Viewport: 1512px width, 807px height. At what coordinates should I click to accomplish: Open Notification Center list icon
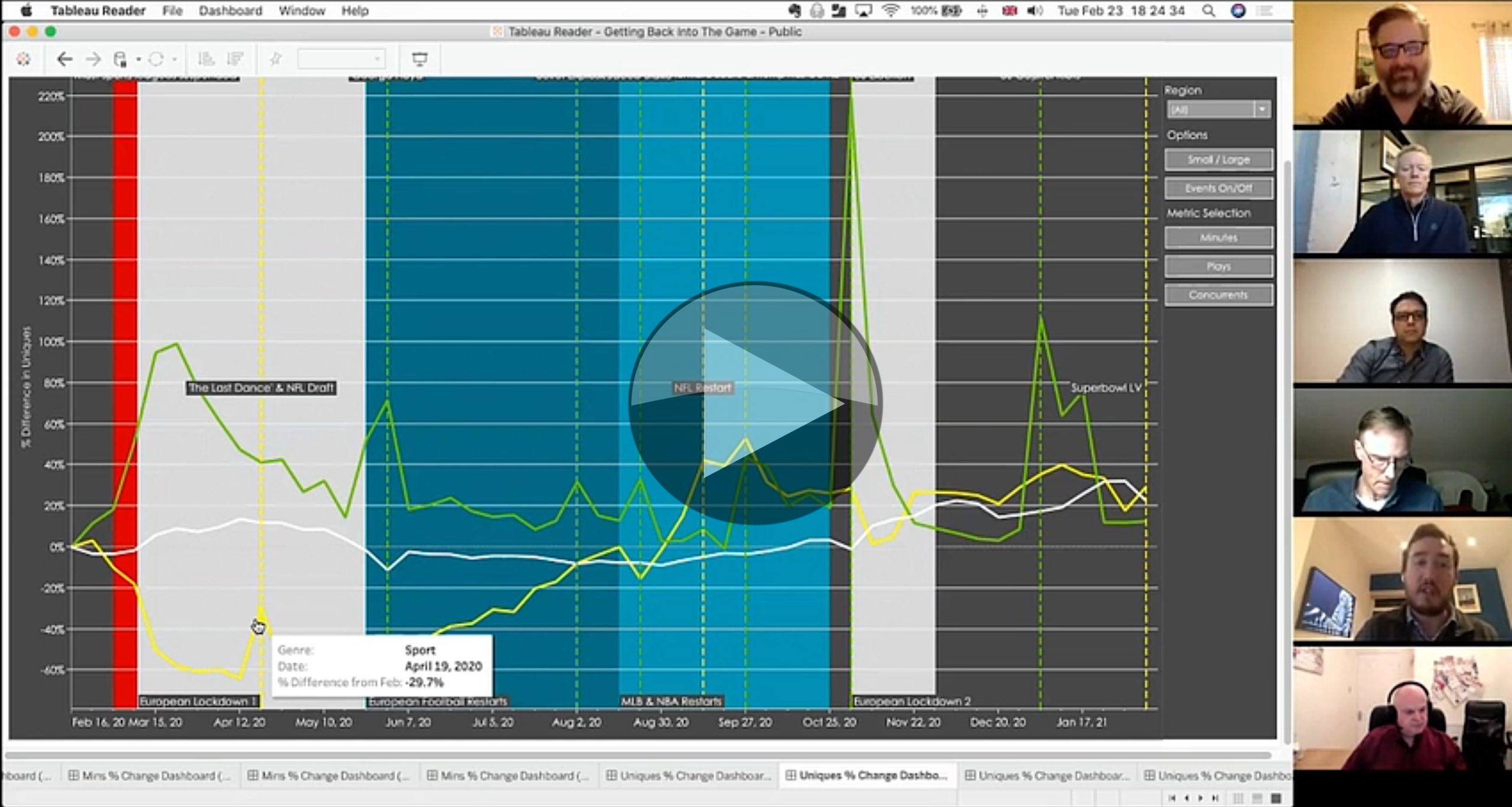point(1263,11)
